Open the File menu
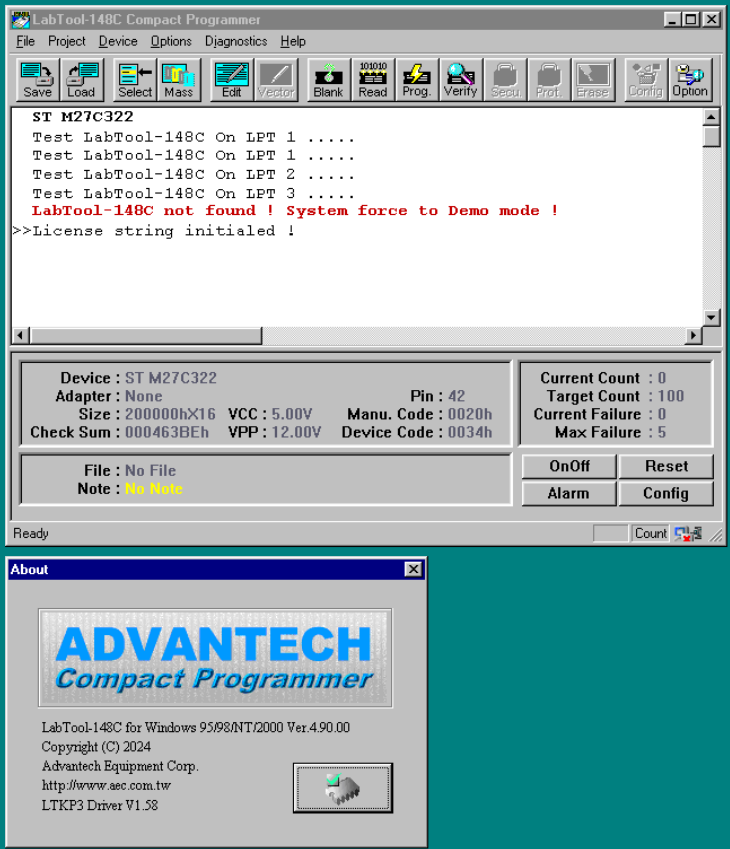 click(x=25, y=41)
